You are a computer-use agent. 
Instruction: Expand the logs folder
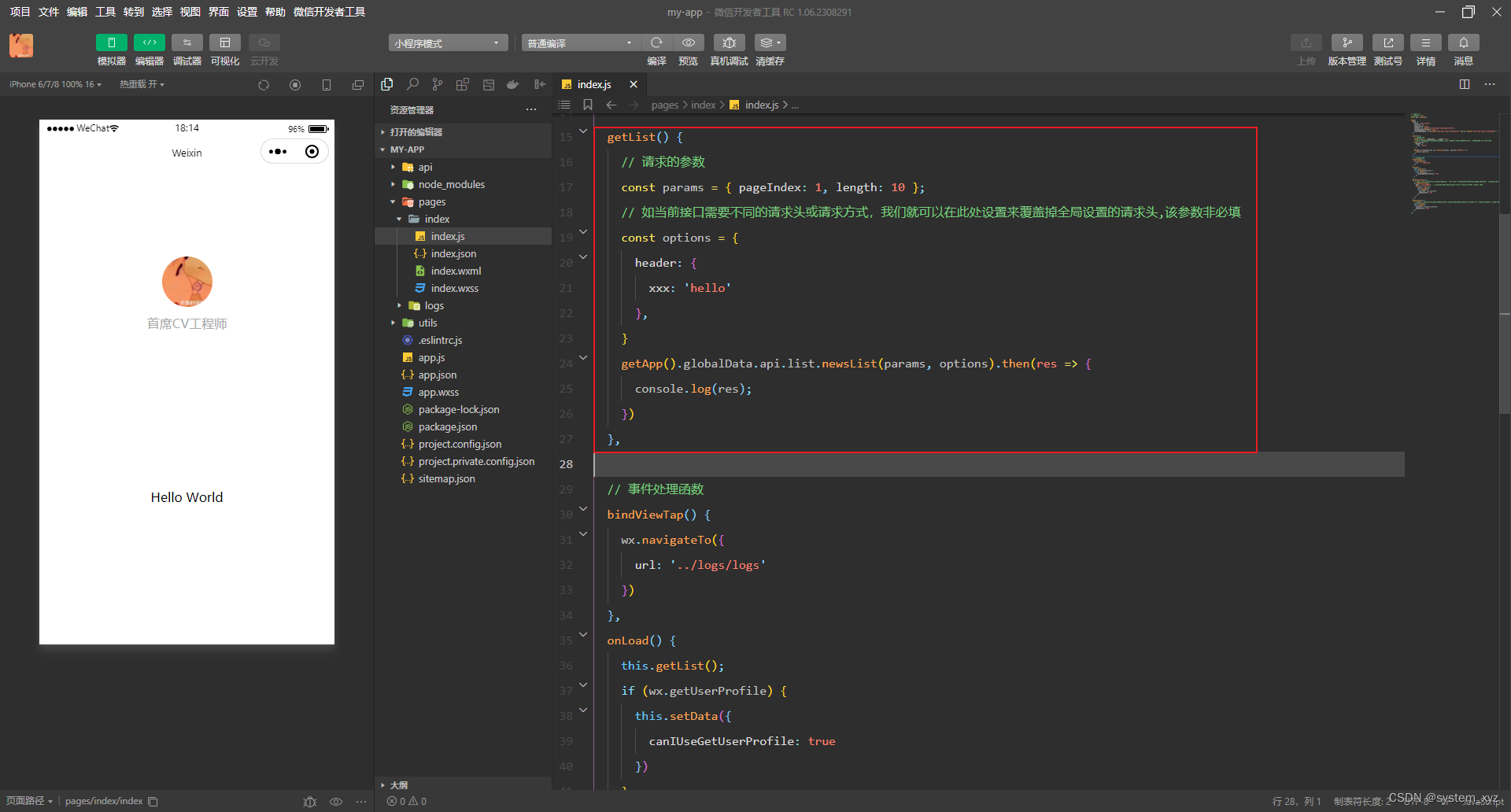[x=464, y=305]
